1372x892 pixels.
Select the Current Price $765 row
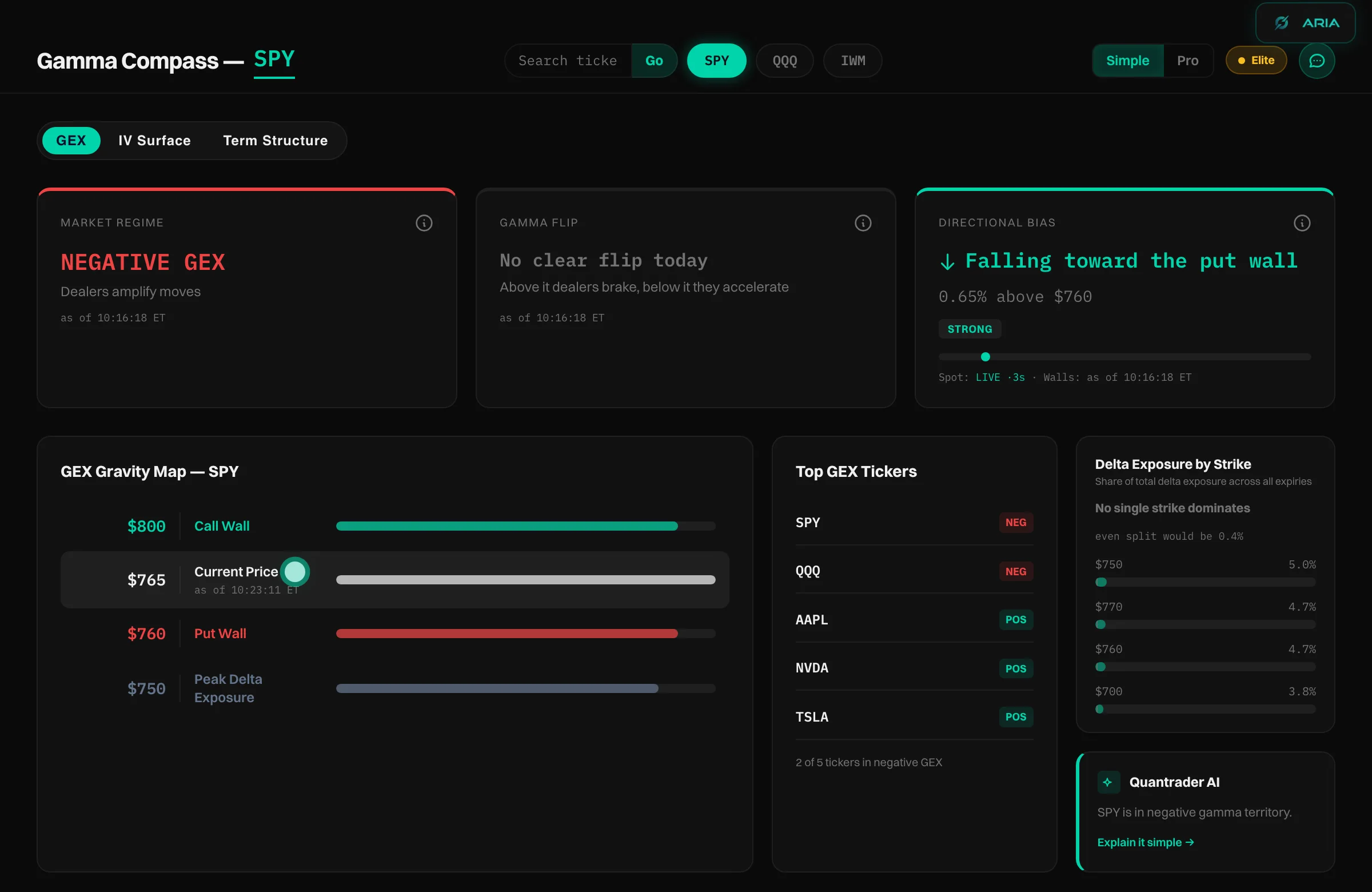click(395, 580)
